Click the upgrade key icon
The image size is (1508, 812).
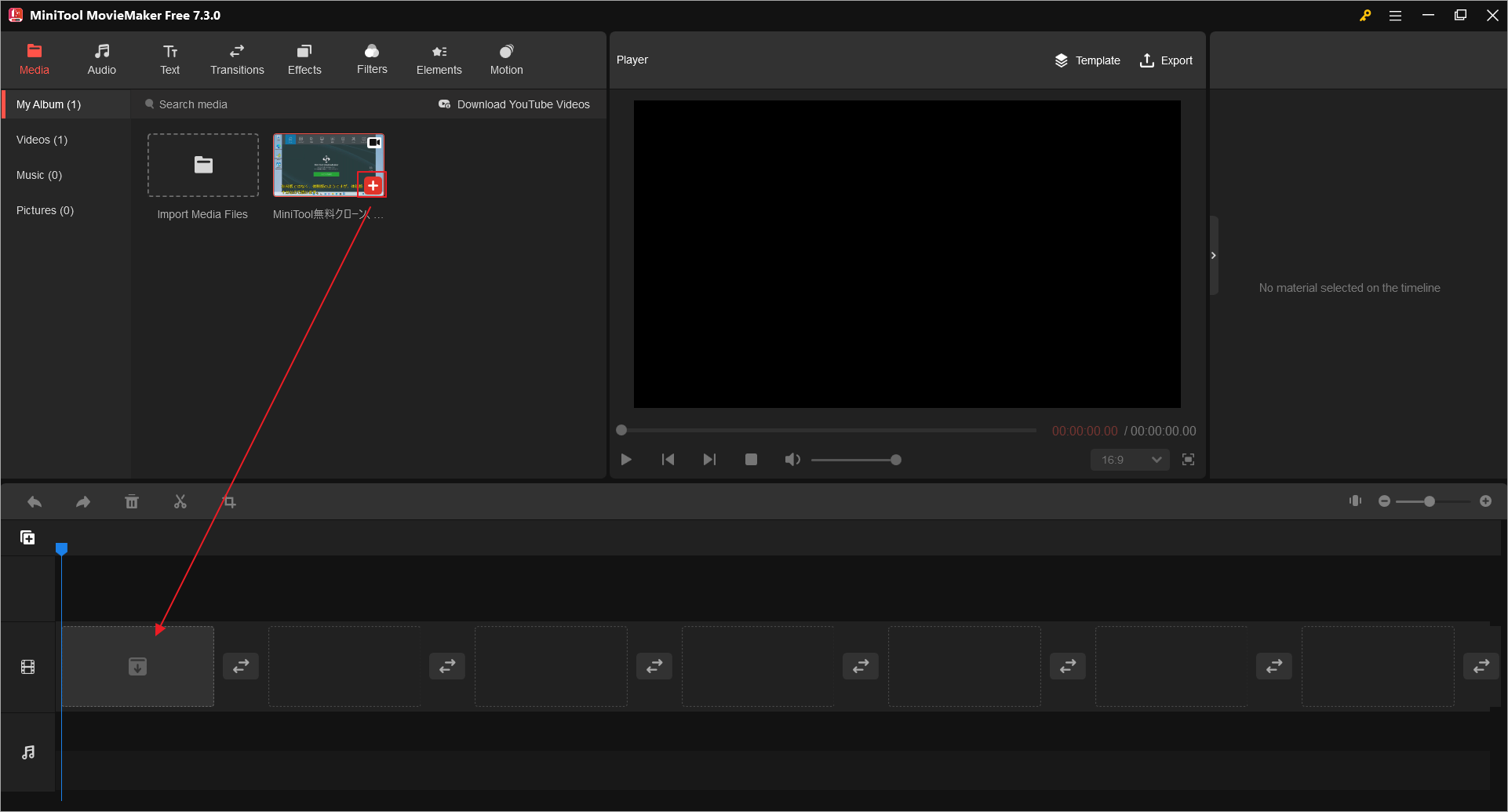(x=1365, y=15)
